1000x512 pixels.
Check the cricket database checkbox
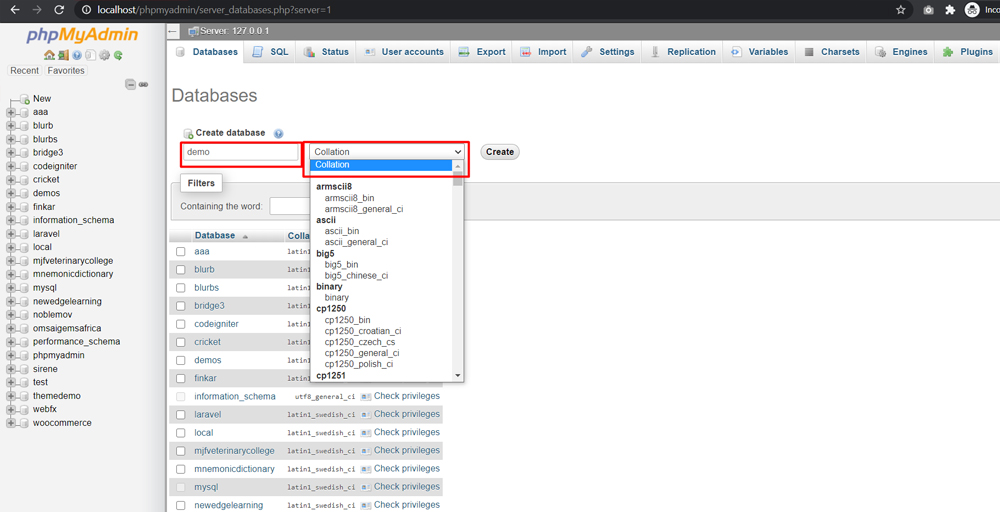pos(180,342)
